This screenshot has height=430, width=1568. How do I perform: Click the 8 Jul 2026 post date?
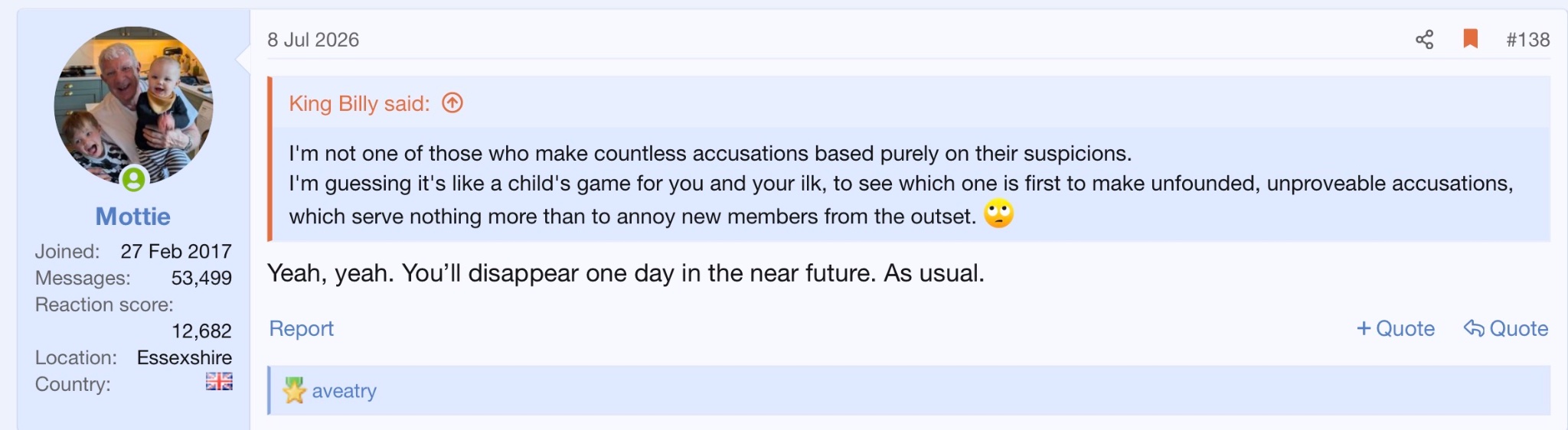pyautogui.click(x=313, y=40)
